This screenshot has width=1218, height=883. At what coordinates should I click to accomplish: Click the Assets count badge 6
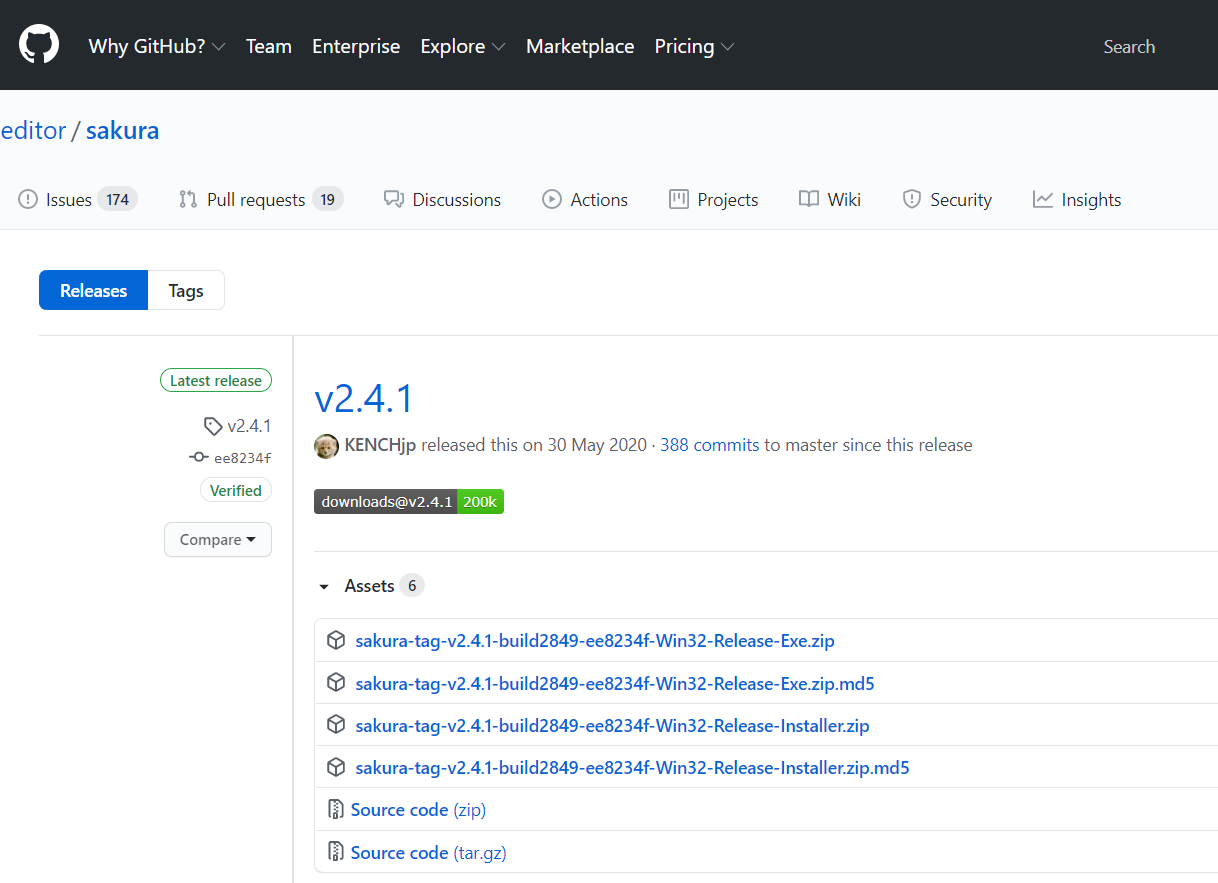tap(412, 585)
